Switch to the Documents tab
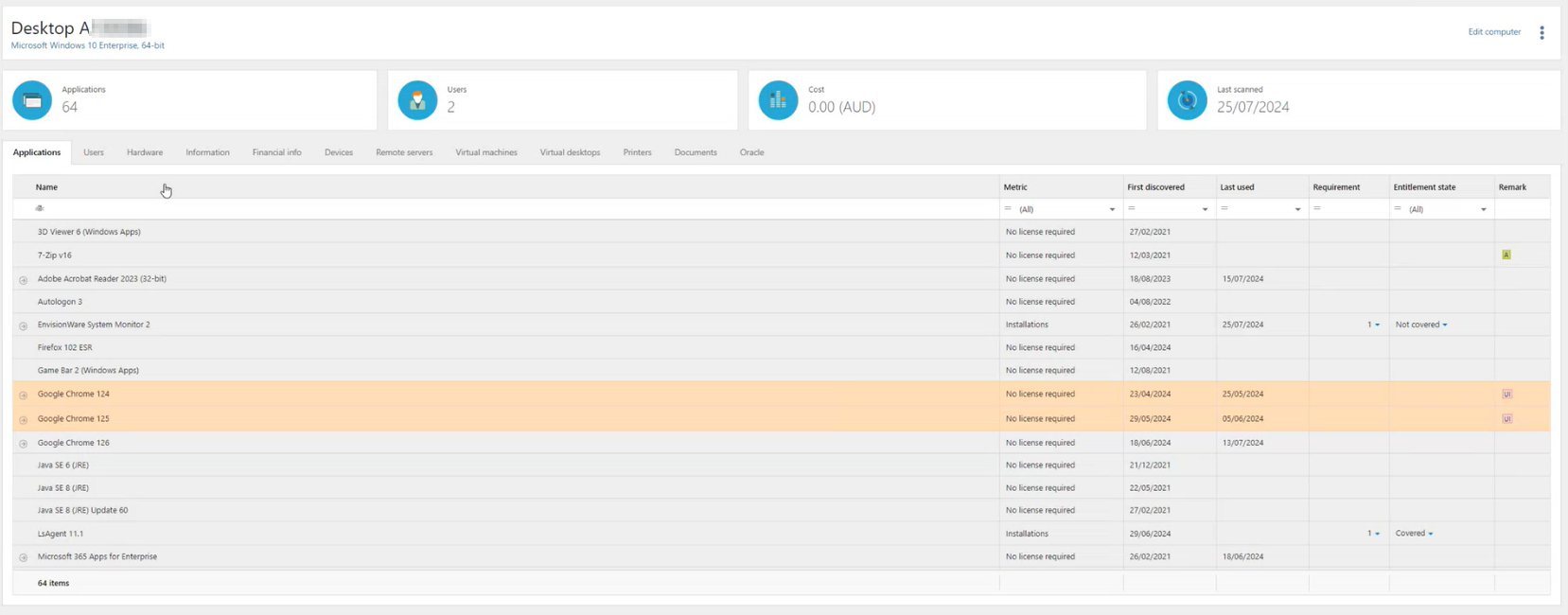1568x615 pixels. tap(696, 152)
